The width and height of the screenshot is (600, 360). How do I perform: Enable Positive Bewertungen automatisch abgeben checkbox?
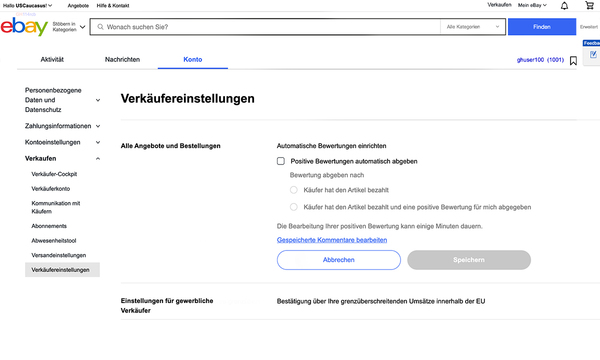click(x=281, y=161)
